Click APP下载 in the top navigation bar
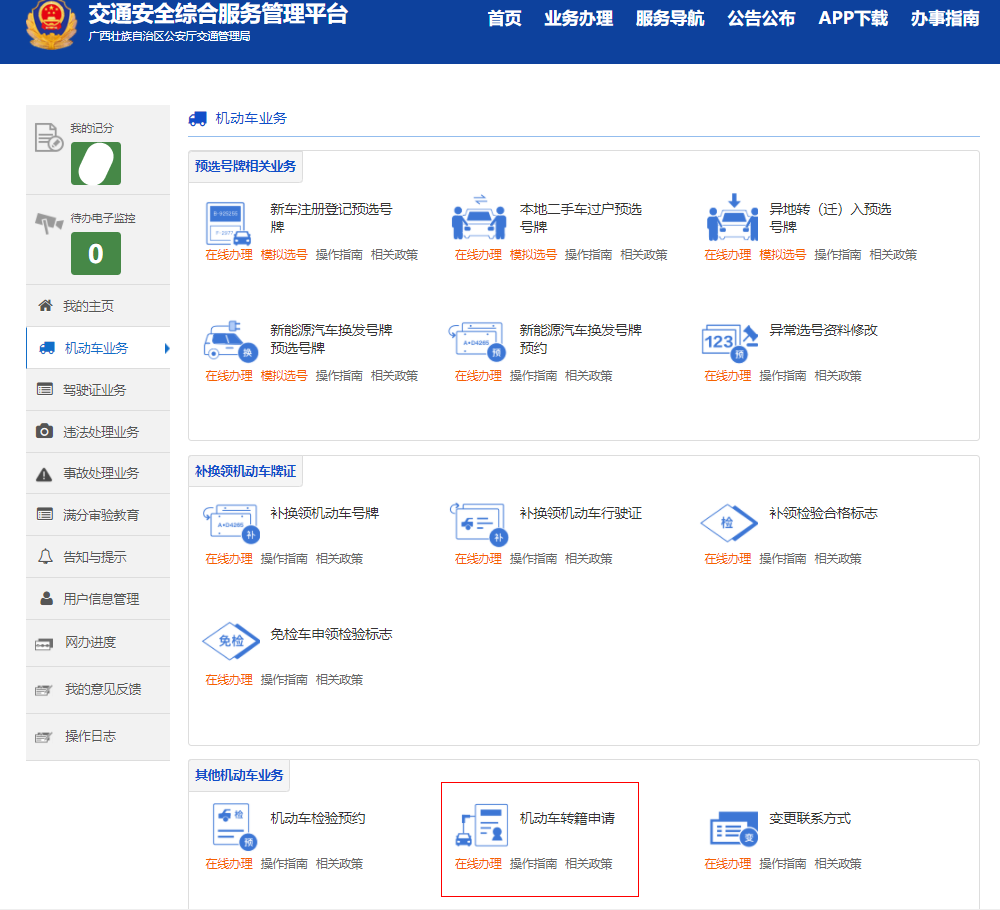 tap(852, 18)
